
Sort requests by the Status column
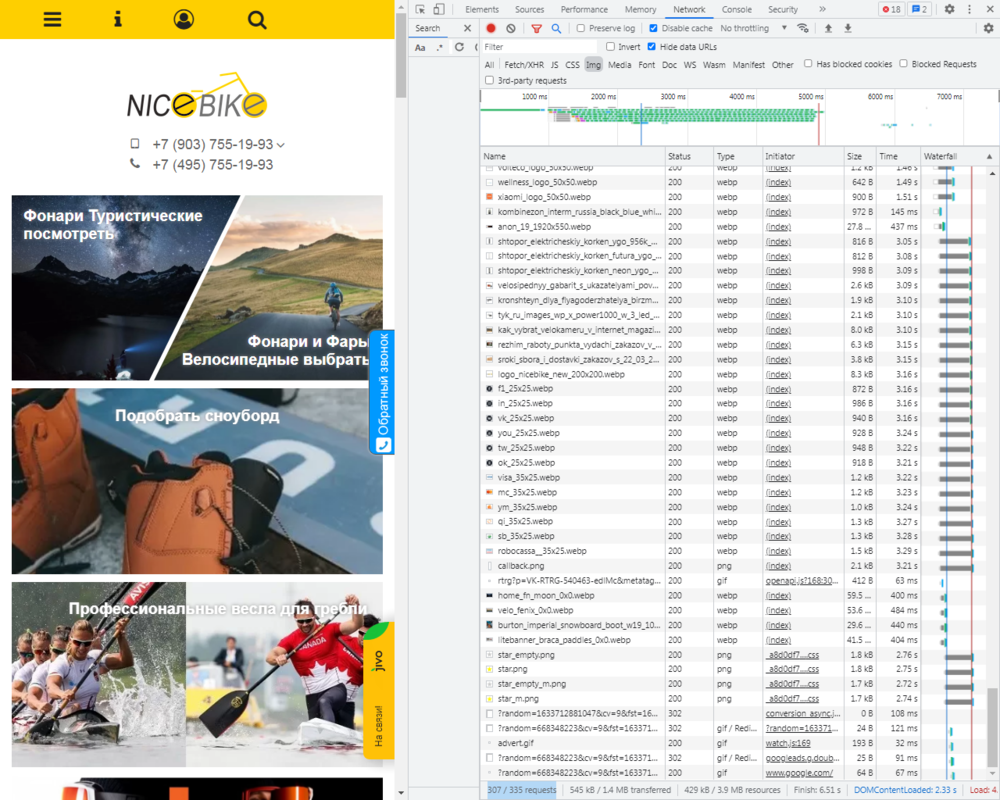click(x=689, y=156)
